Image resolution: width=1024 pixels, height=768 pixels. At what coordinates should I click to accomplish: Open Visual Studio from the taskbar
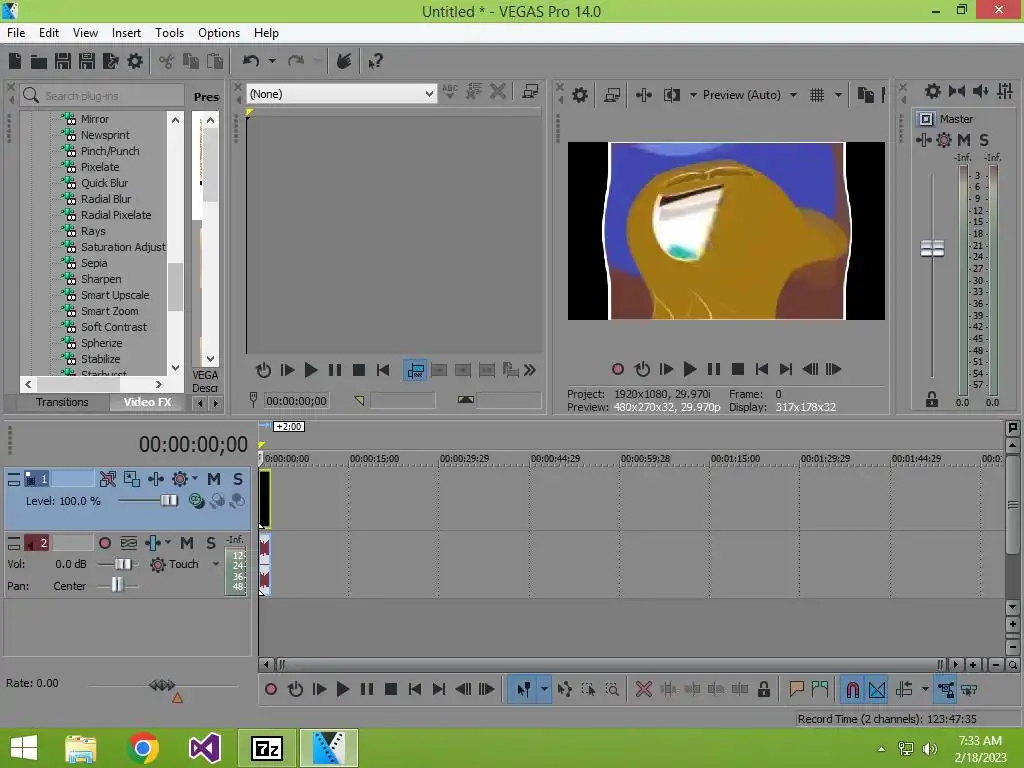tap(204, 748)
